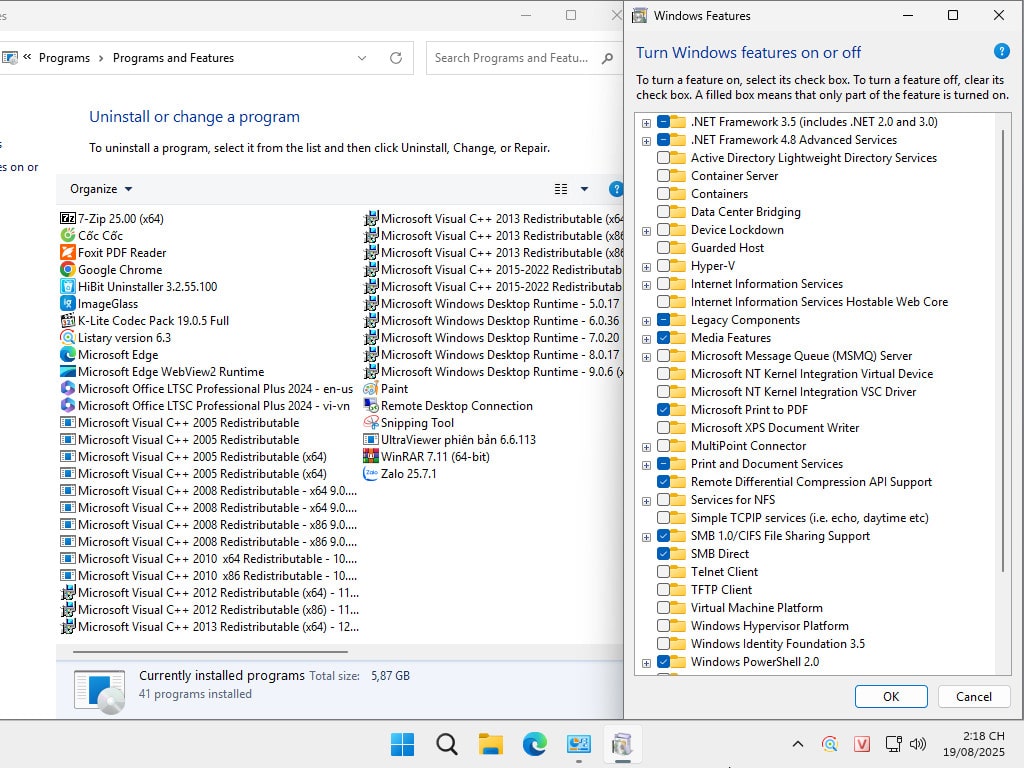Click the Google Chrome icon in program list

coord(67,269)
